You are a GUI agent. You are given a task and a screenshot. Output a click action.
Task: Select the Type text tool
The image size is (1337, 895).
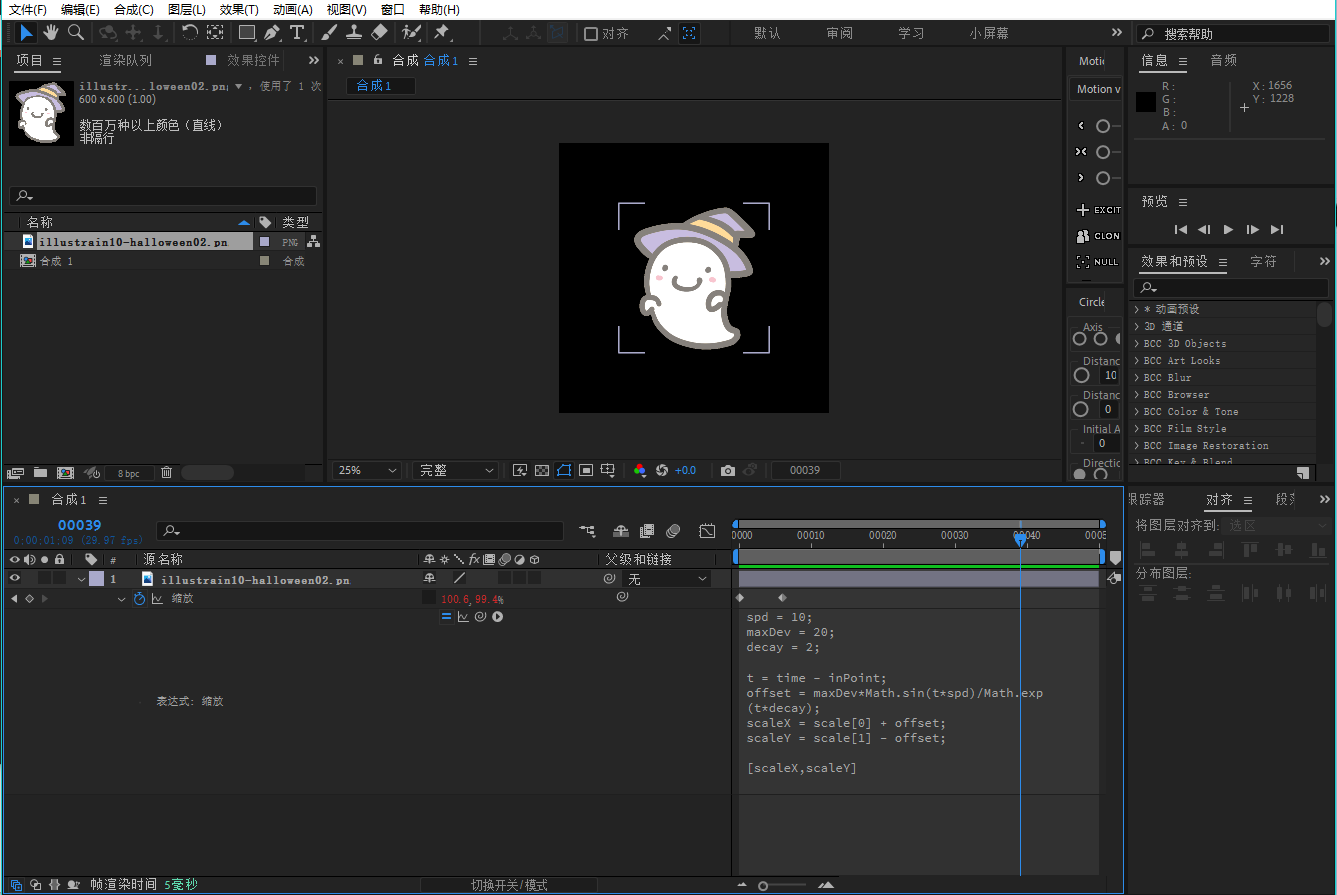(x=297, y=33)
